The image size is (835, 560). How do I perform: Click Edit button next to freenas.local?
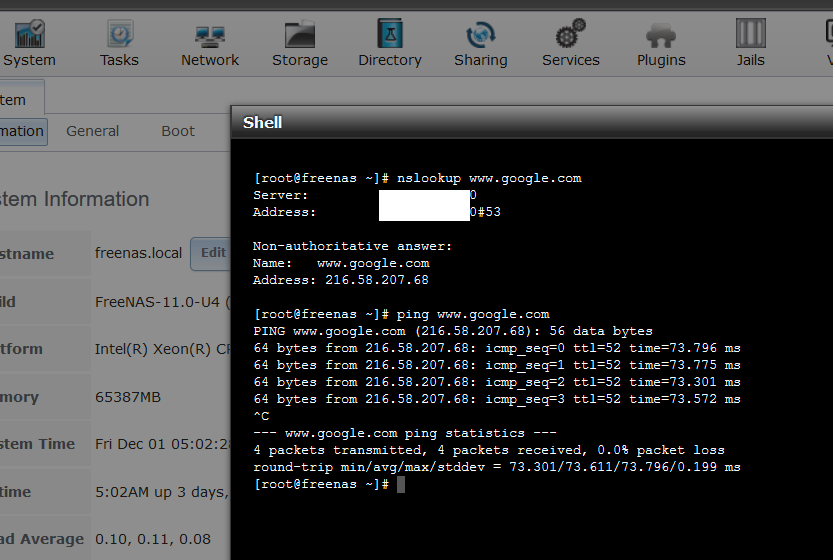tap(211, 253)
